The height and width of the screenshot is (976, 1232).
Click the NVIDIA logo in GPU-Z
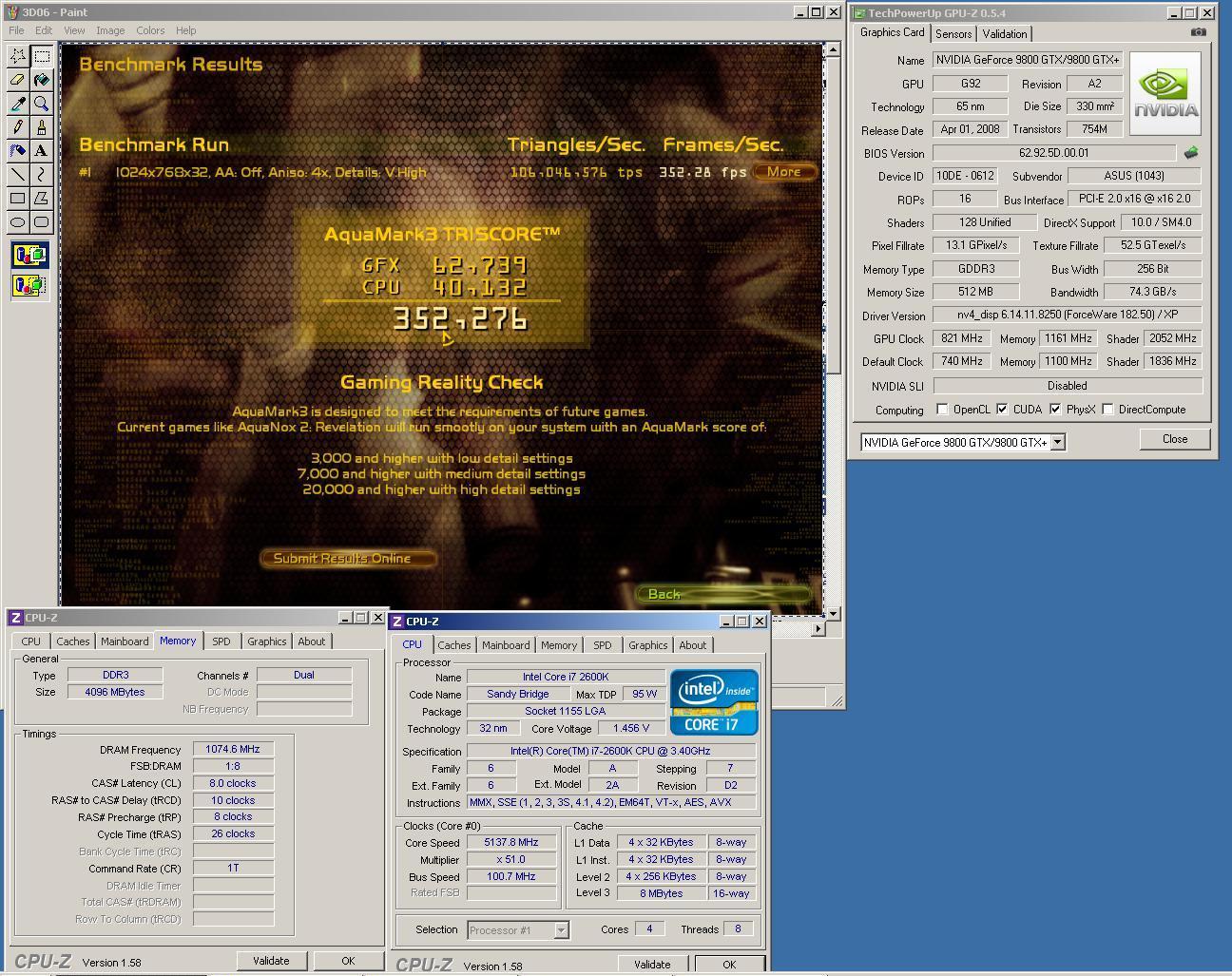pos(1165,93)
